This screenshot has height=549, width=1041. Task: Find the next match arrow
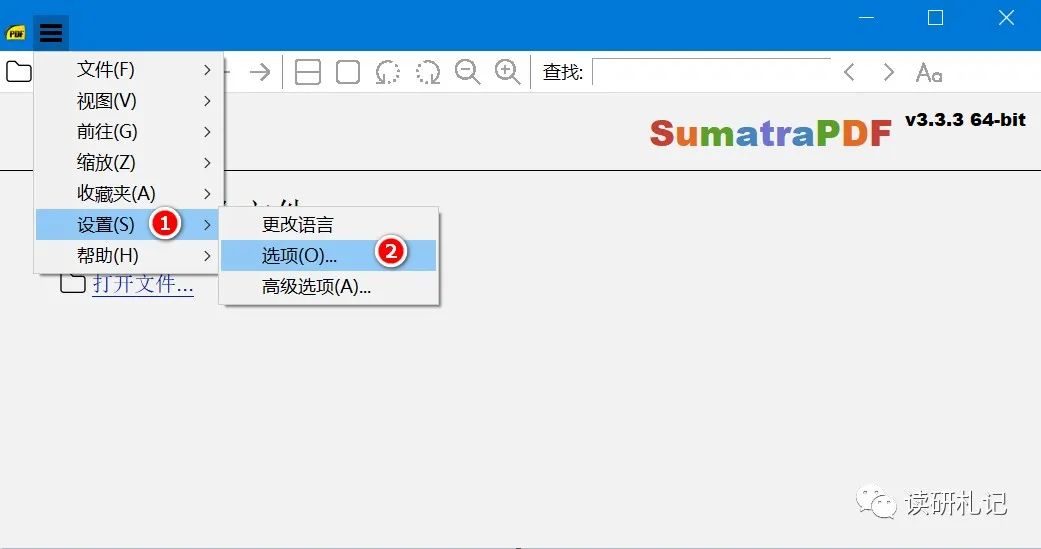(x=888, y=72)
